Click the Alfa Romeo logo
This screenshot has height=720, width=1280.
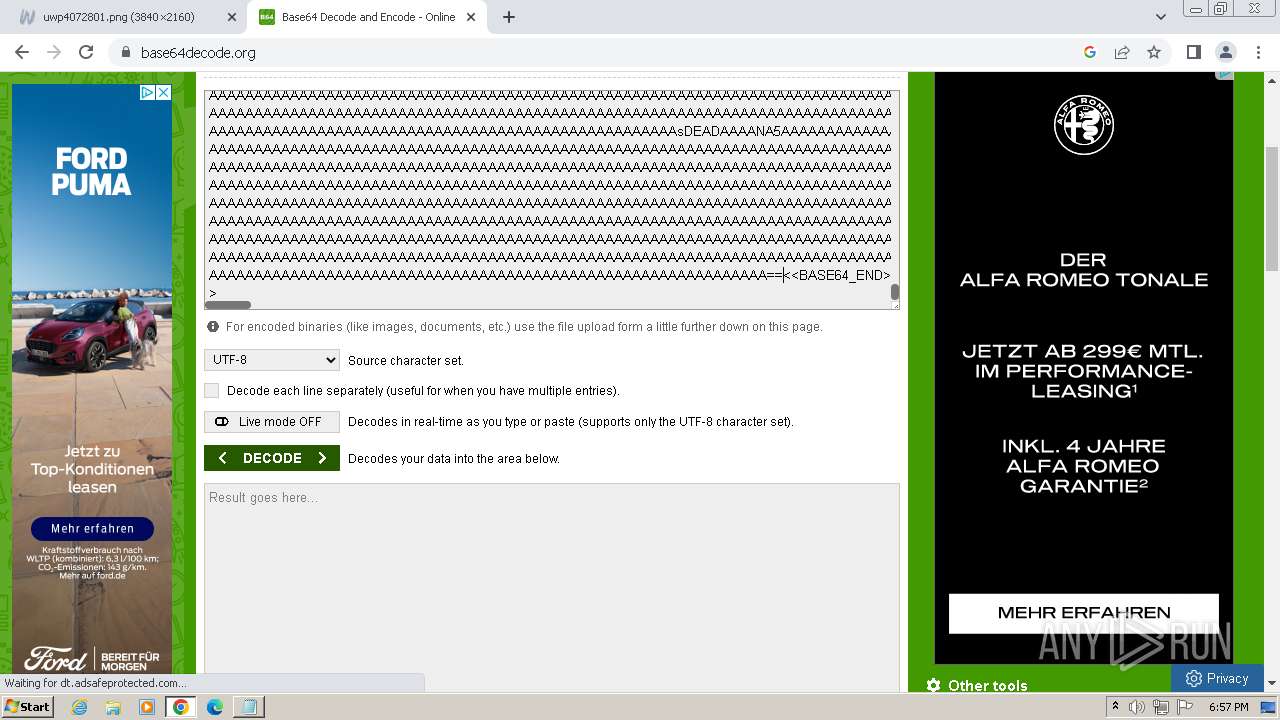pyautogui.click(x=1084, y=125)
